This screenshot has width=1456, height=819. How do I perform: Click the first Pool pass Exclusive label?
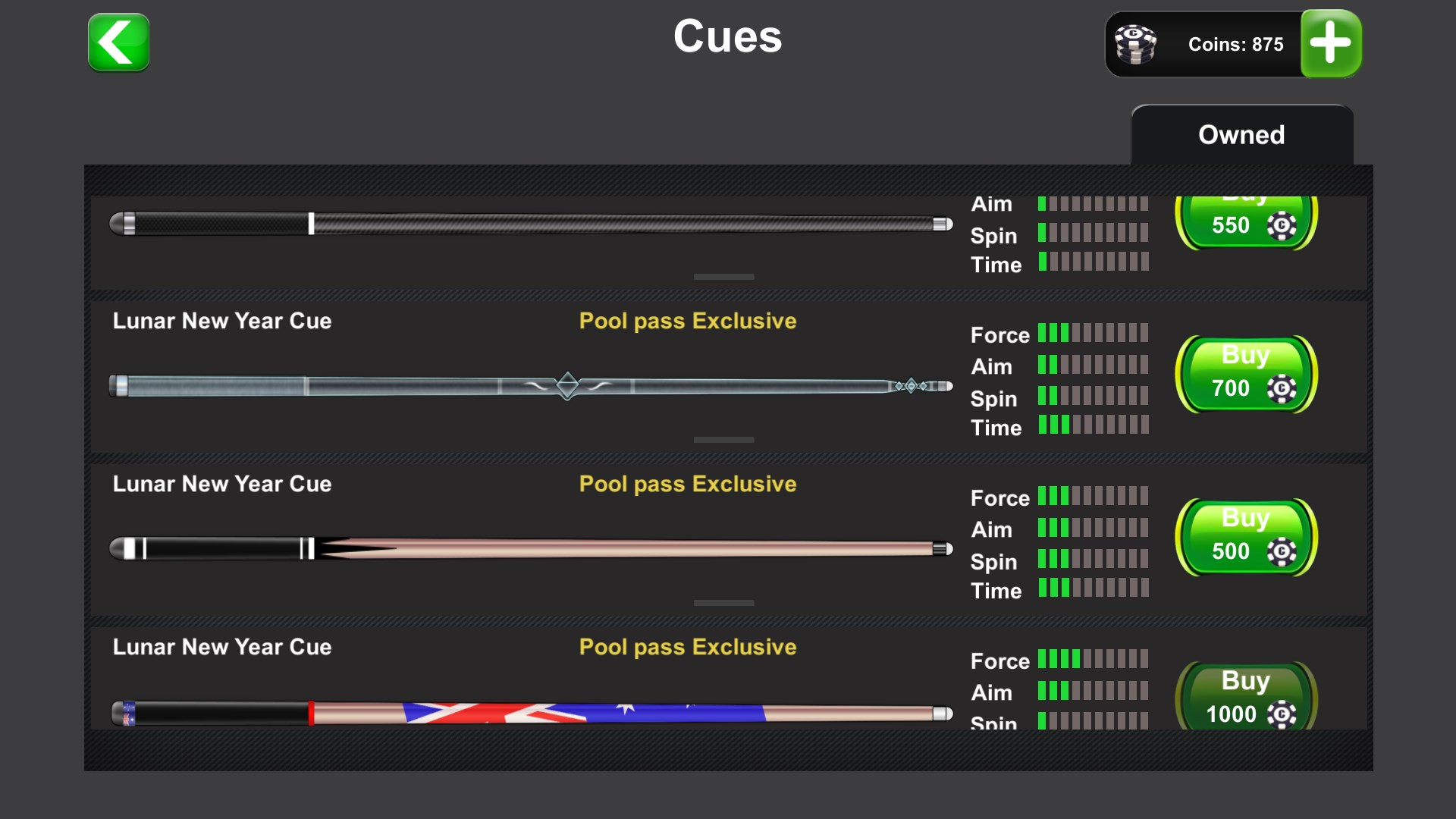(687, 321)
